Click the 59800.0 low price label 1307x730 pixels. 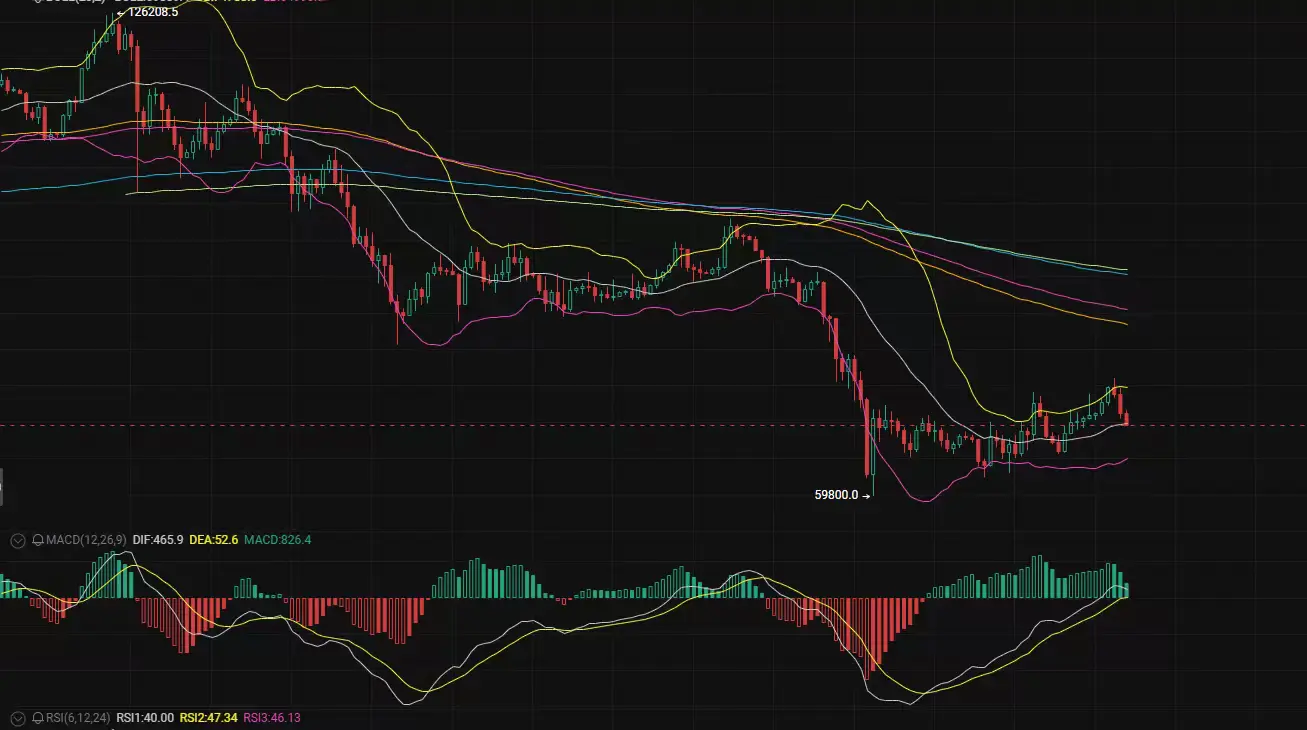[837, 494]
